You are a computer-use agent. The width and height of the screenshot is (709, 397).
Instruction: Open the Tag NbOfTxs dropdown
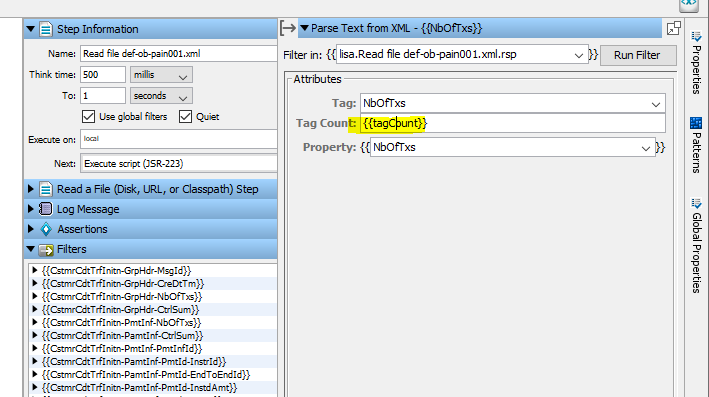coord(656,104)
